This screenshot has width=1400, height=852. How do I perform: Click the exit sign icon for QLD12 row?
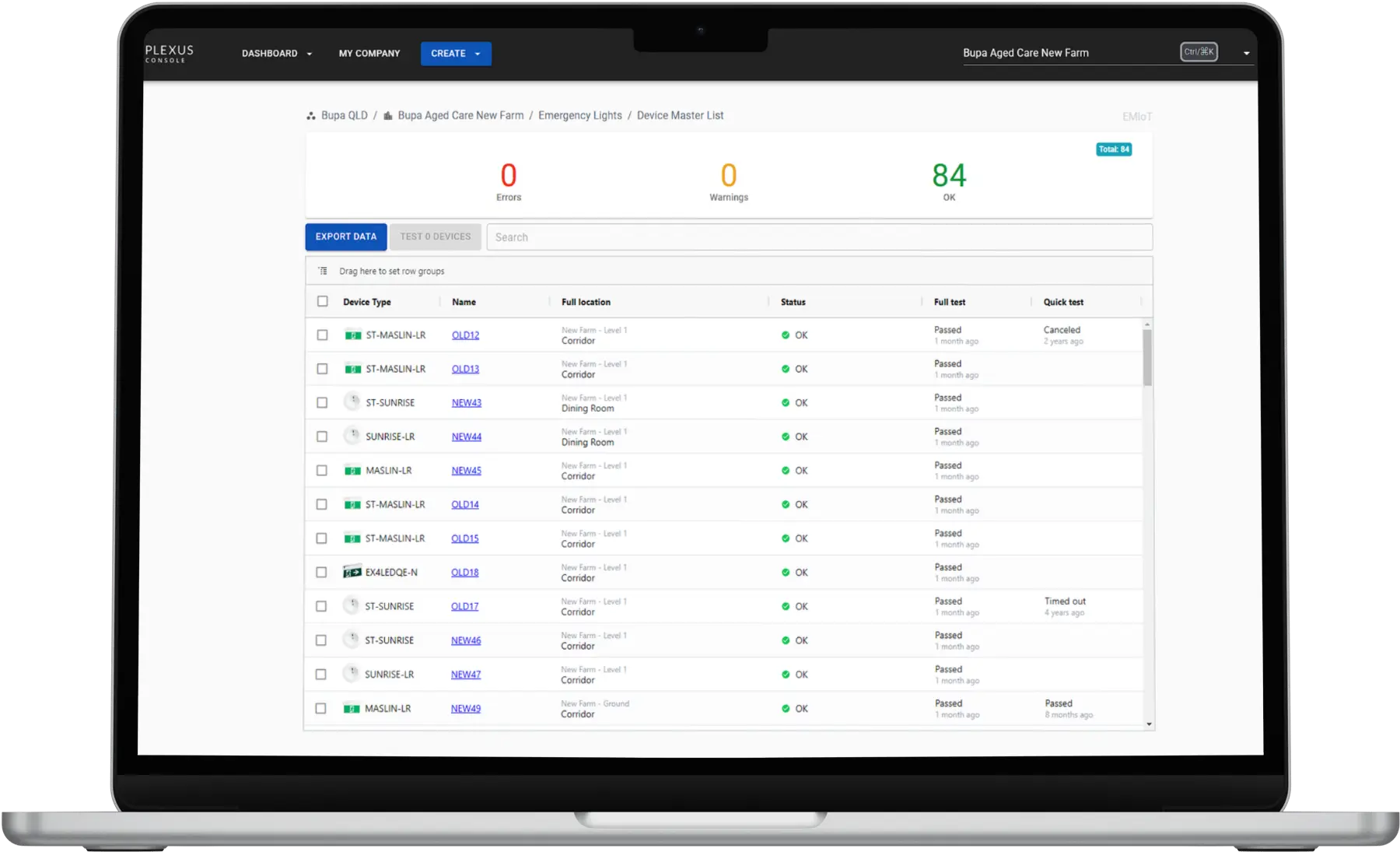(353, 335)
